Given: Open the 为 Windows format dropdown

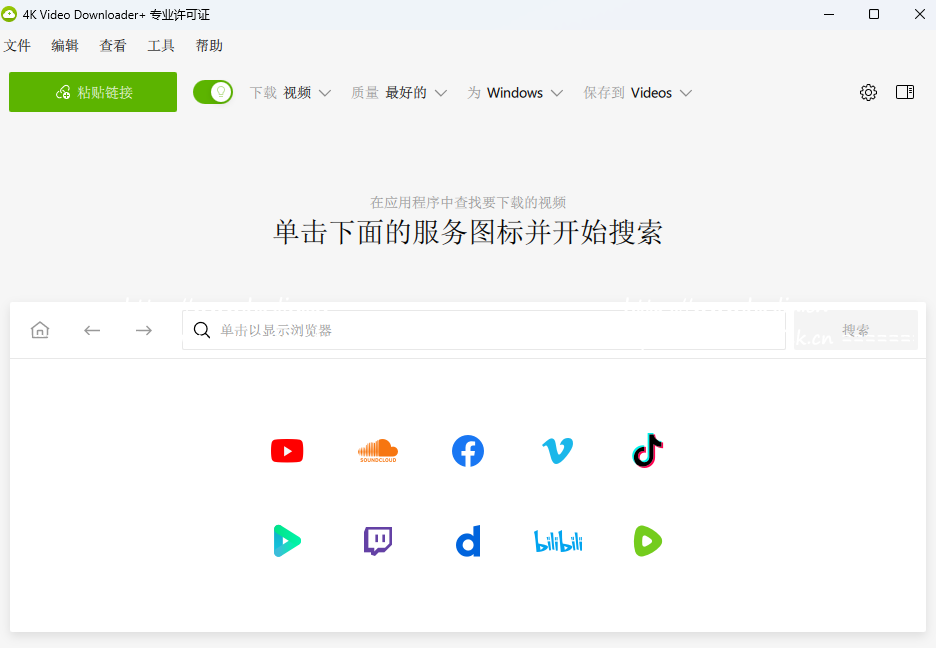Looking at the screenshot, I should 515,92.
